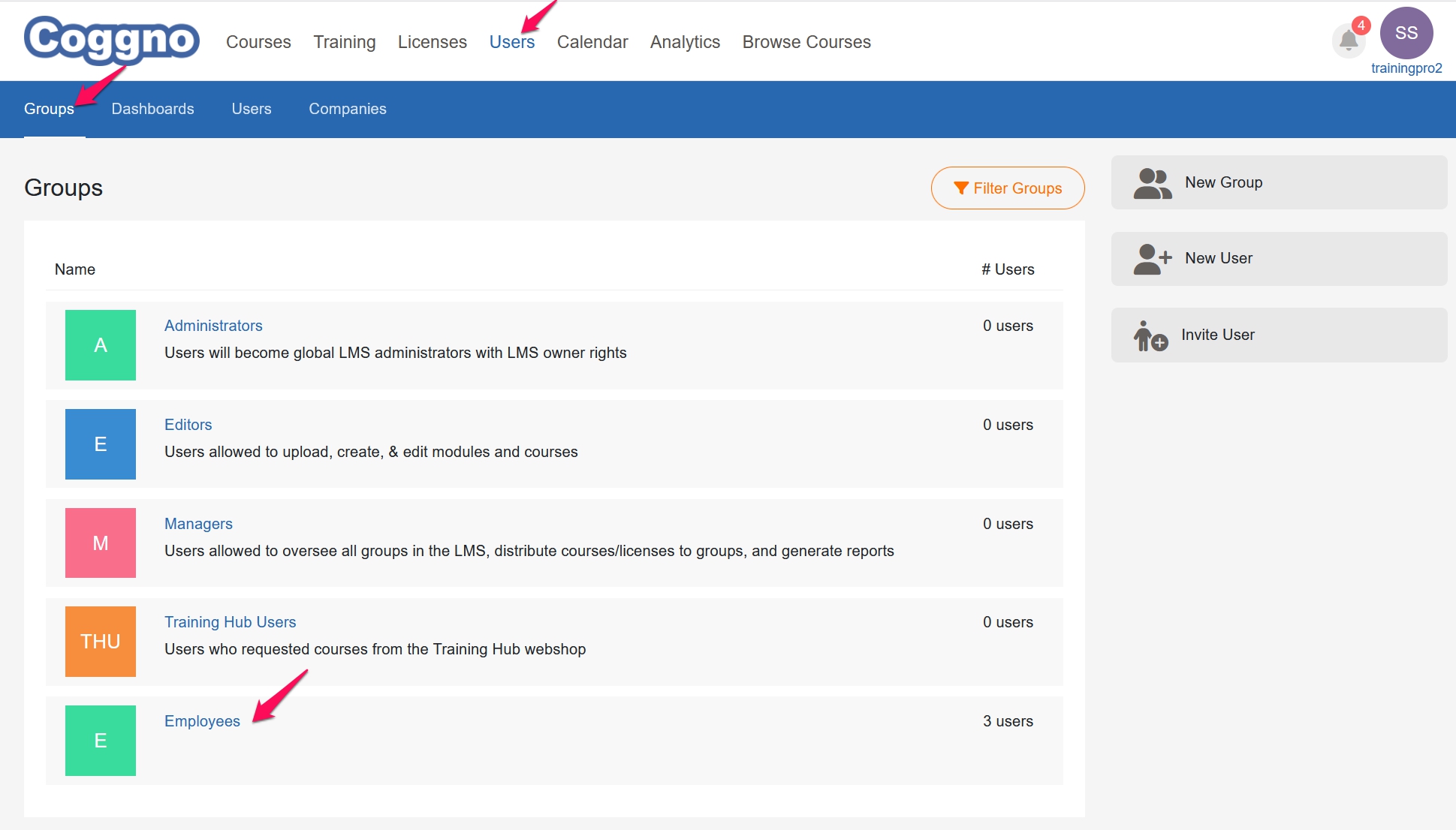
Task: Click the trainingpro2 username link
Action: (1406, 68)
